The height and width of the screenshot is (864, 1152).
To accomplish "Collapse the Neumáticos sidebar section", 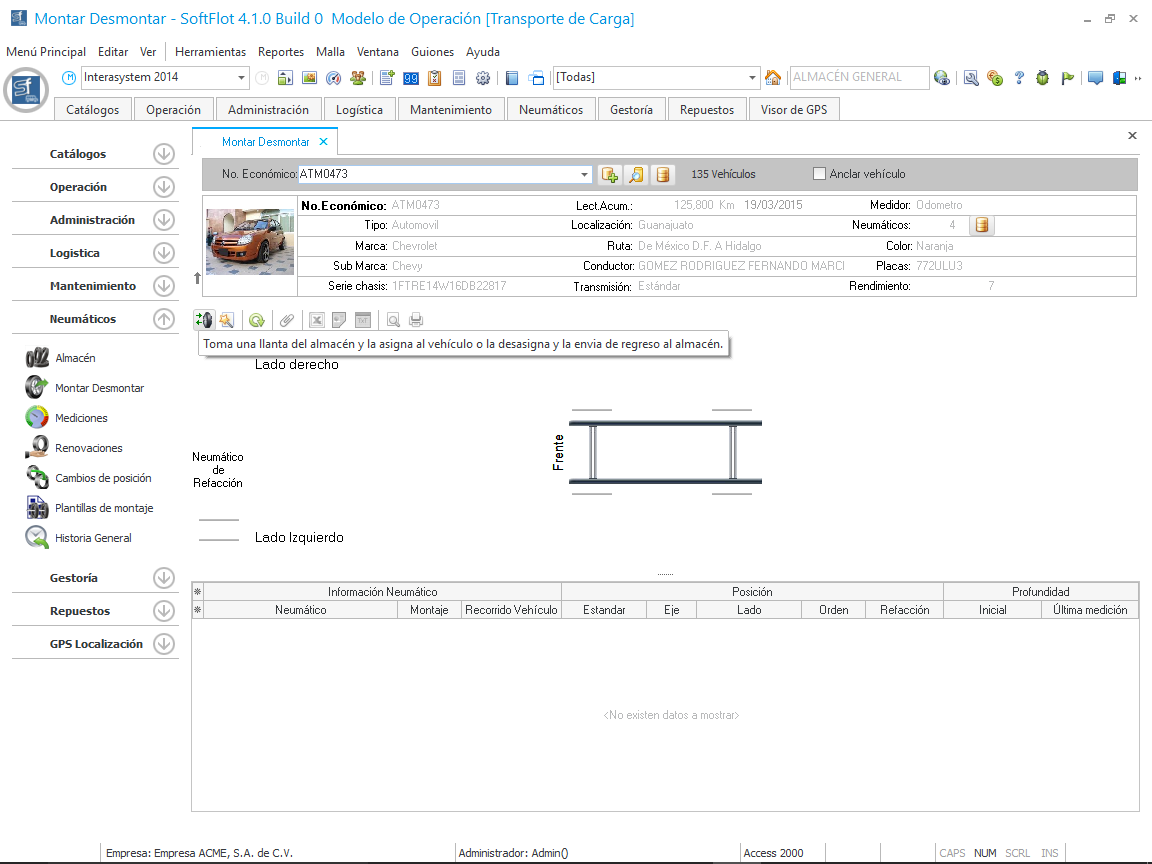I will (x=164, y=319).
